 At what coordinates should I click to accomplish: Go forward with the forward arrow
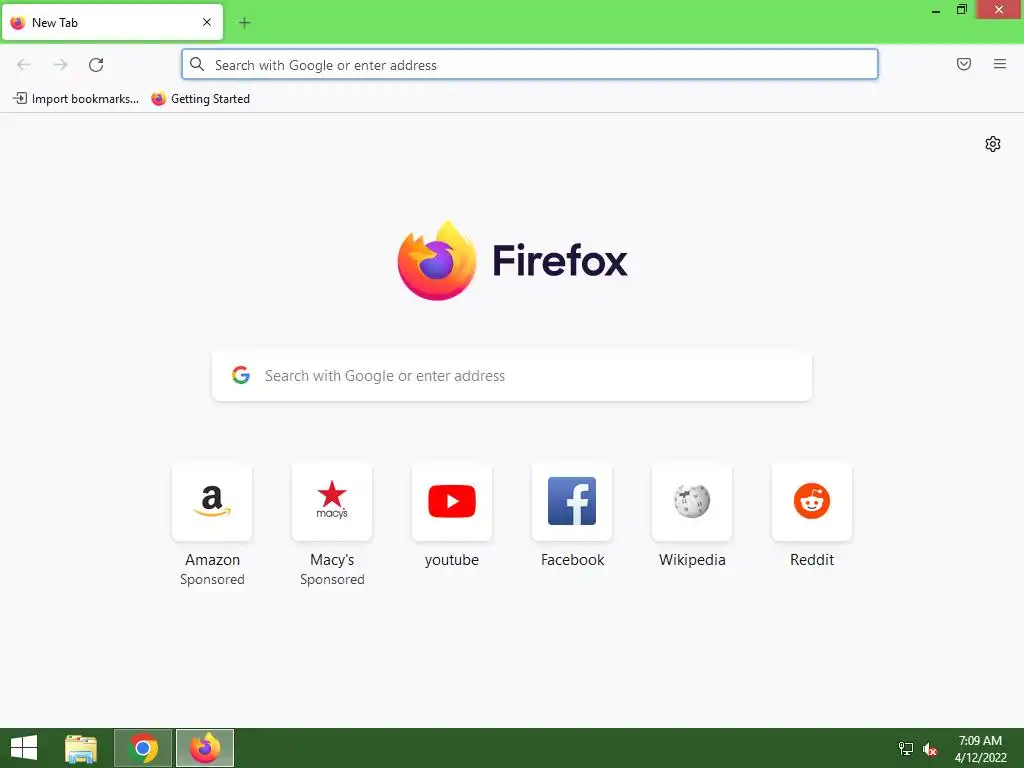pyautogui.click(x=60, y=65)
